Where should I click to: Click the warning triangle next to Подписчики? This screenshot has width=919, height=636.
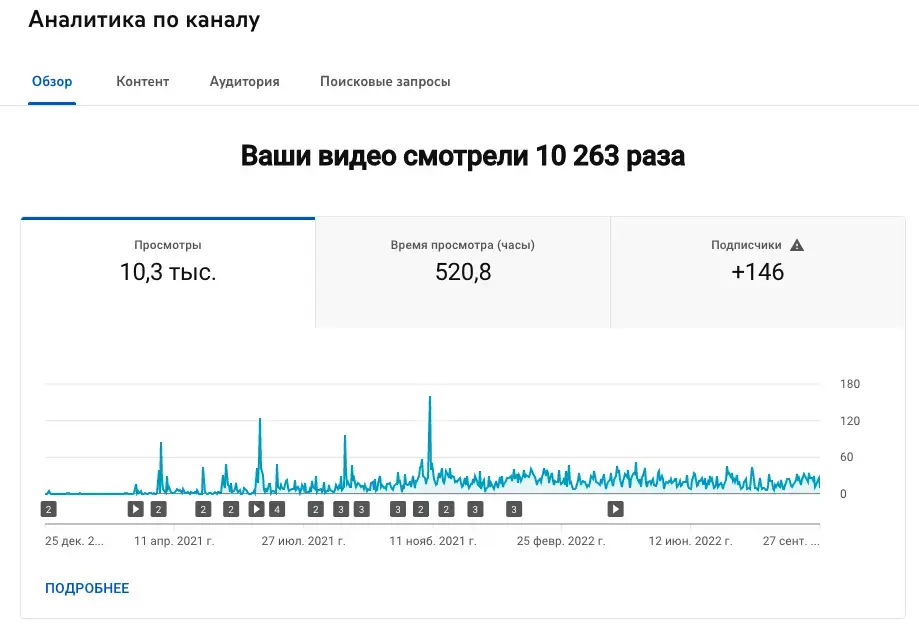point(797,245)
